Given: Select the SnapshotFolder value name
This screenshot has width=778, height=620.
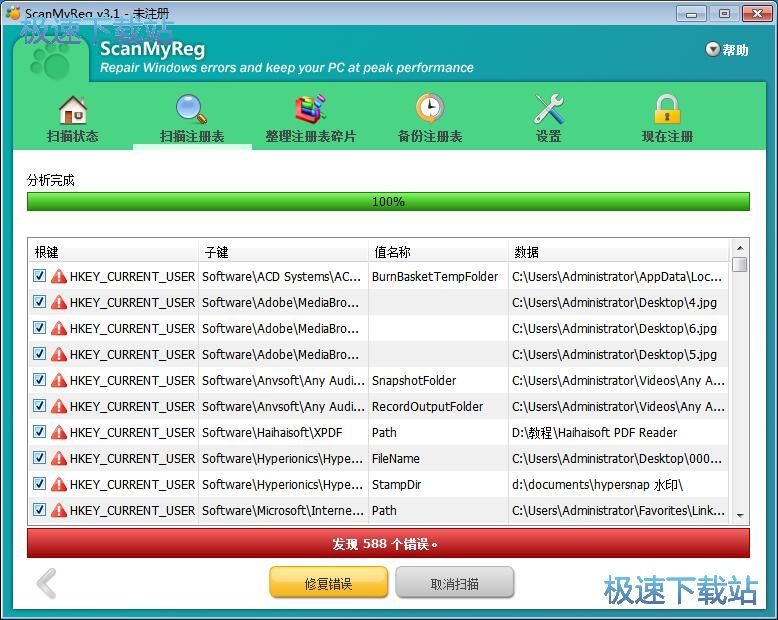Looking at the screenshot, I should point(414,380).
